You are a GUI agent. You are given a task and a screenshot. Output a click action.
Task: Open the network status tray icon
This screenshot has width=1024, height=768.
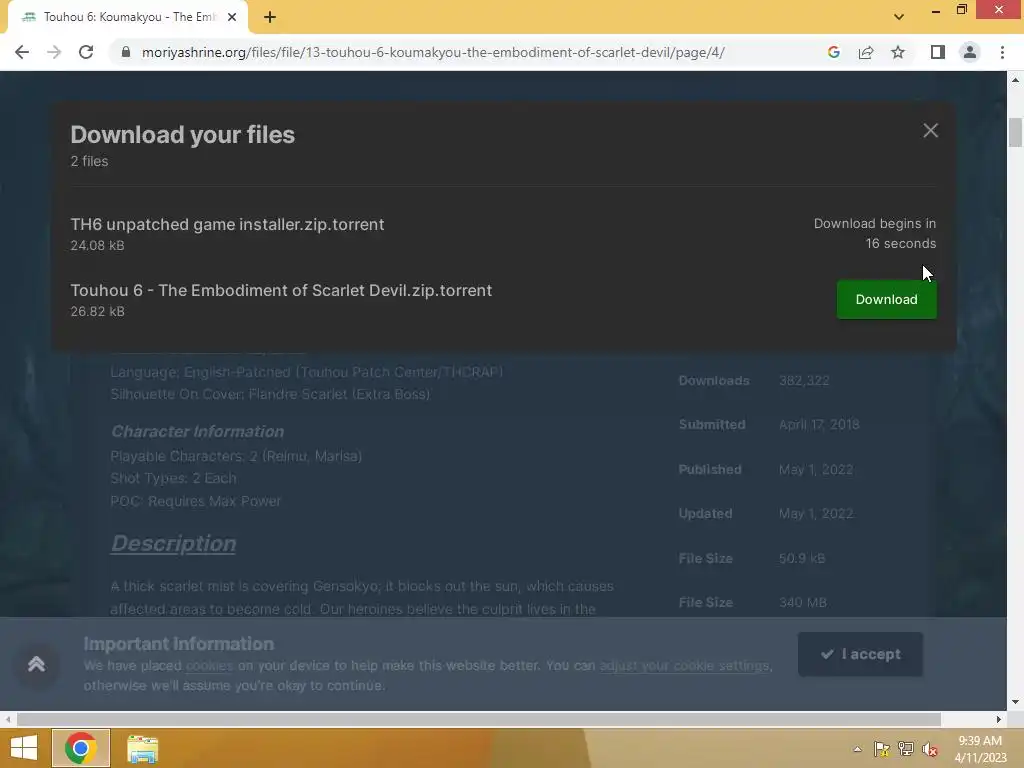click(x=906, y=749)
